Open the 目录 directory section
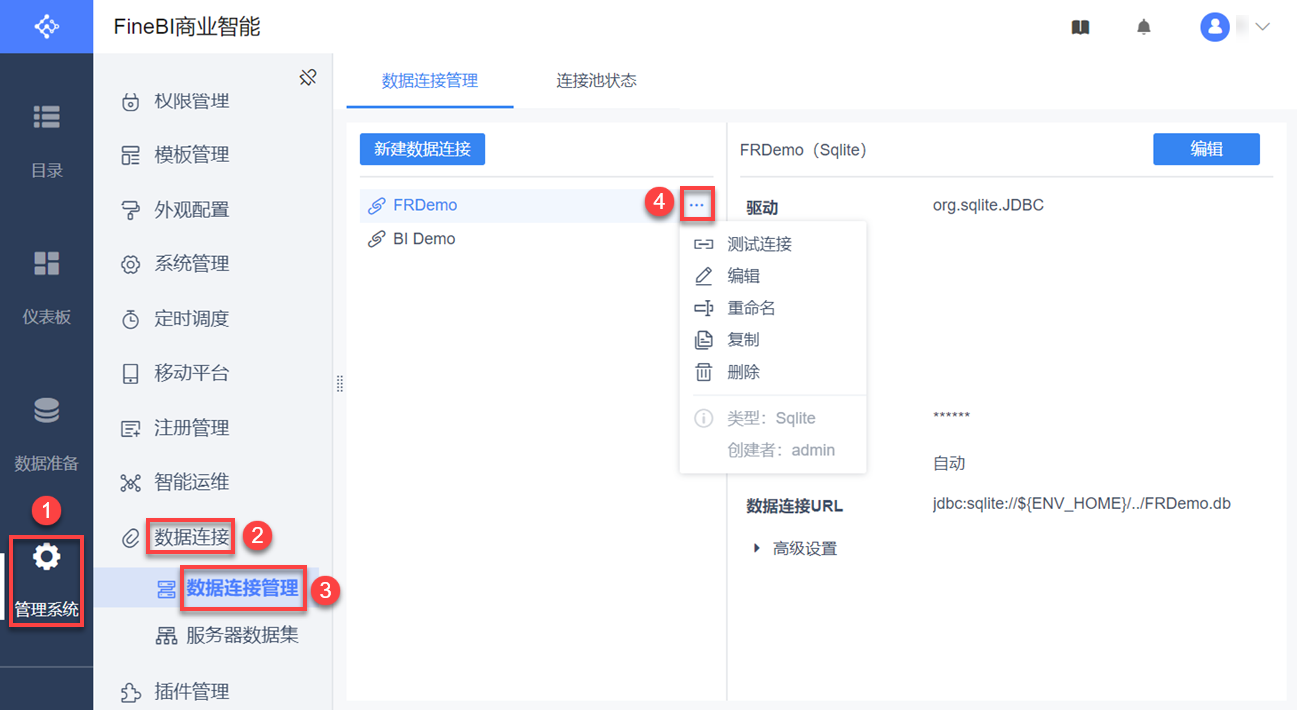This screenshot has height=710, width=1297. pos(46,140)
